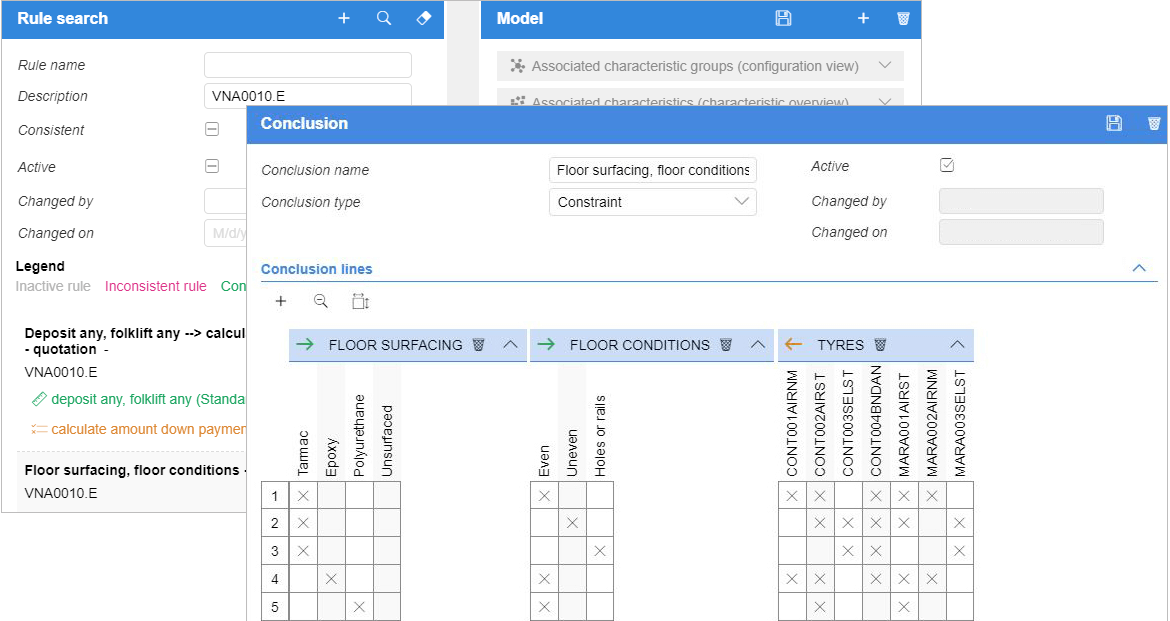This screenshot has width=1170, height=621.
Task: Open the Conclusion type dropdown
Action: [653, 202]
